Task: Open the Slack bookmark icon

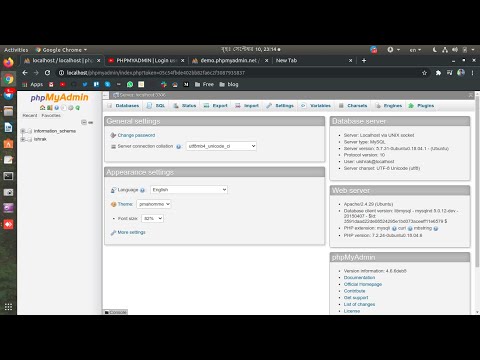Action: tap(164, 84)
